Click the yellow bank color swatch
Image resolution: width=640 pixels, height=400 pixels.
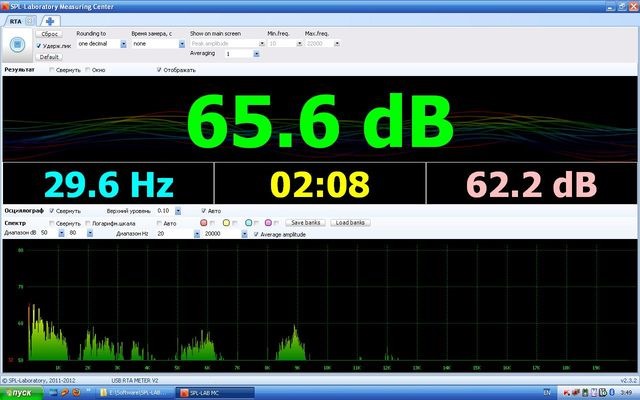pyautogui.click(x=226, y=223)
